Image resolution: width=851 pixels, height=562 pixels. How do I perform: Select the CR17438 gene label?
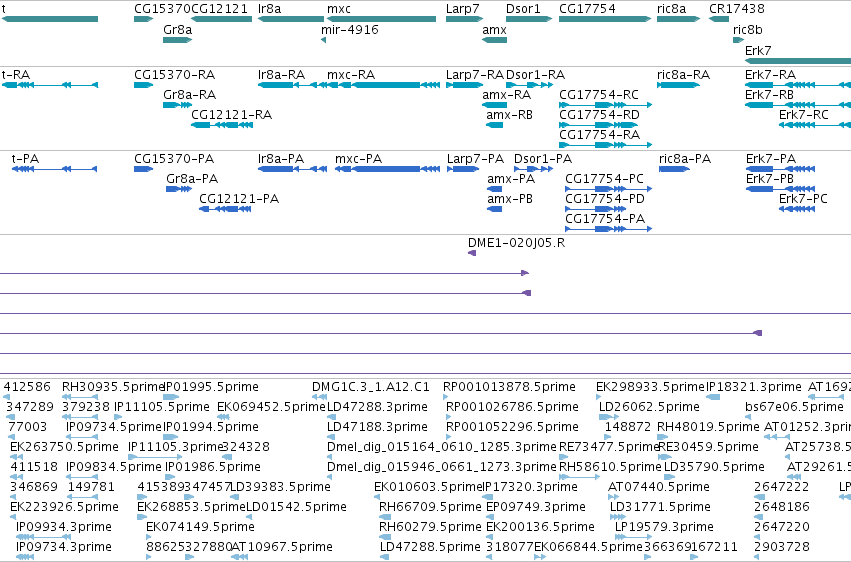(x=736, y=9)
